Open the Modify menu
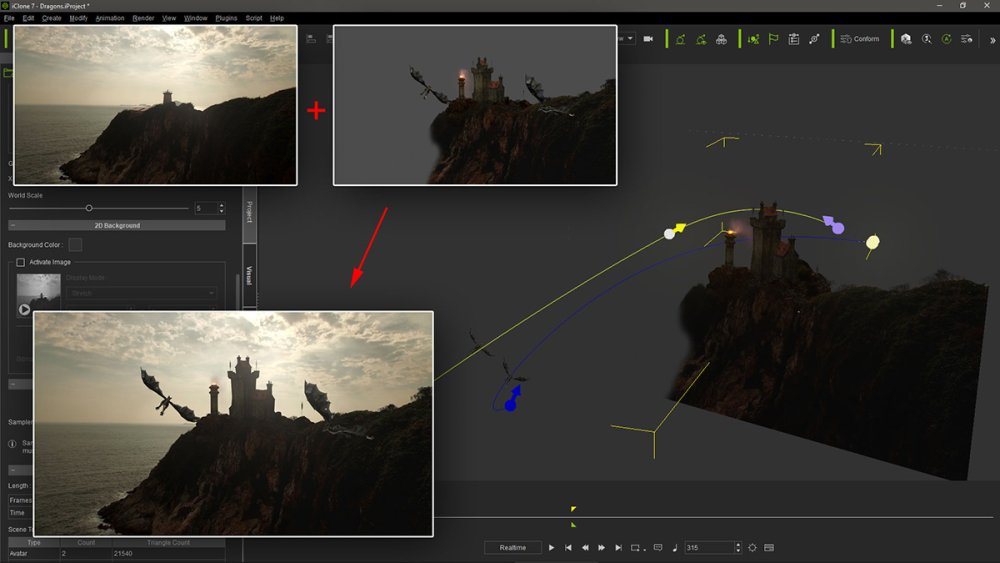Image resolution: width=1000 pixels, height=563 pixels. pyautogui.click(x=78, y=18)
